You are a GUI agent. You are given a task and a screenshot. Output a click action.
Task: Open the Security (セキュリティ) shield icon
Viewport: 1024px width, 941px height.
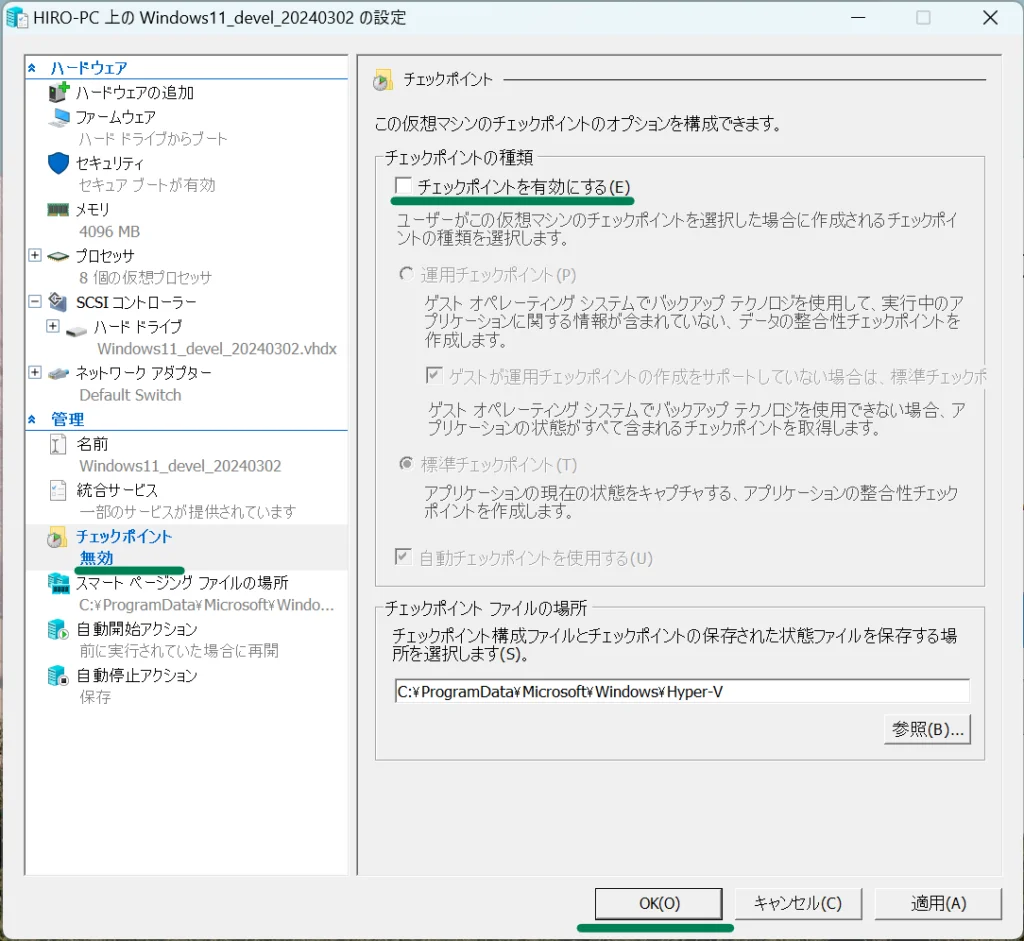(59, 163)
